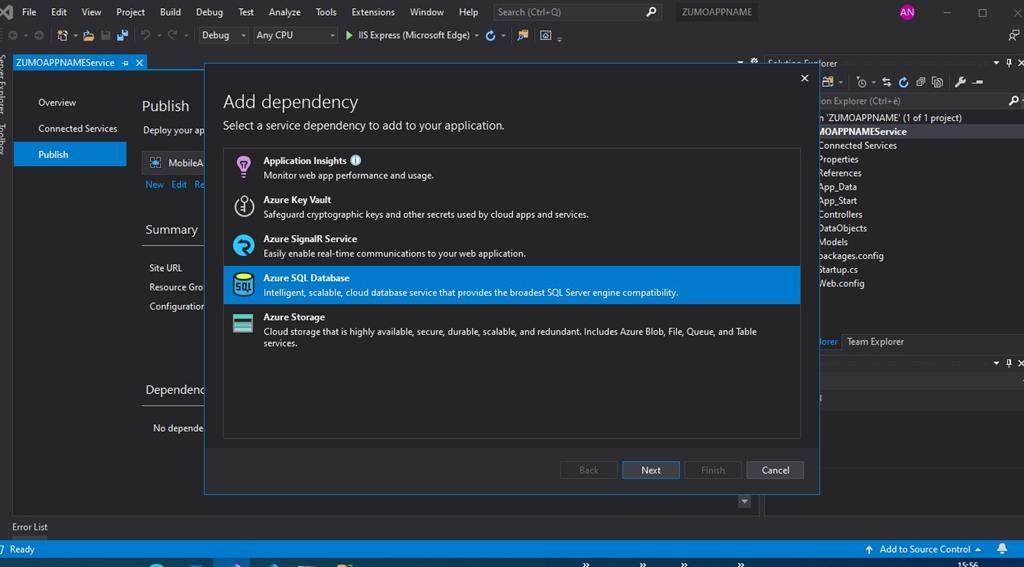Select the Azure Storage icon
This screenshot has height=567, width=1024.
[243, 323]
